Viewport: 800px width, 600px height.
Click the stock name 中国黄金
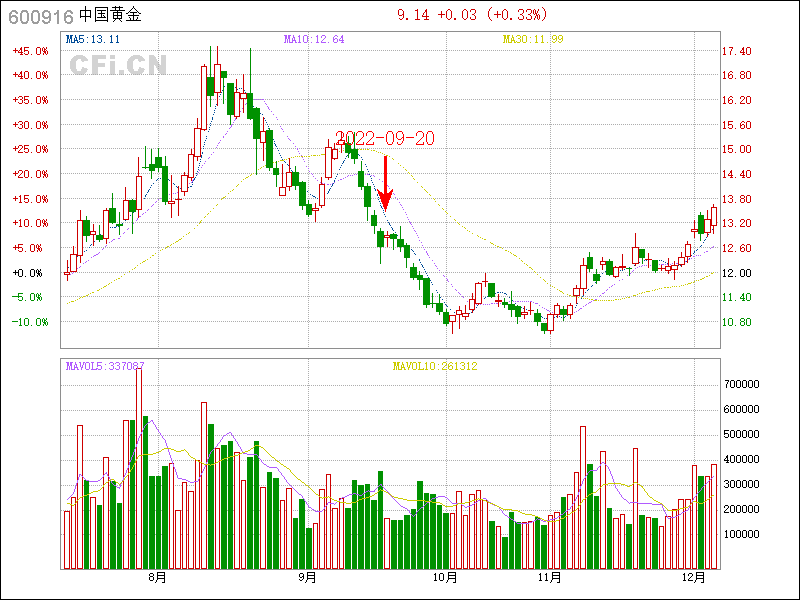tap(110, 16)
